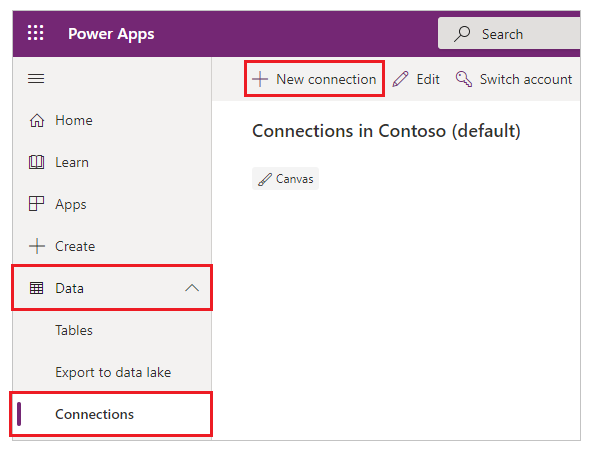The image size is (602, 458).
Task: Click the Edit toolbar button
Action: pyautogui.click(x=416, y=79)
